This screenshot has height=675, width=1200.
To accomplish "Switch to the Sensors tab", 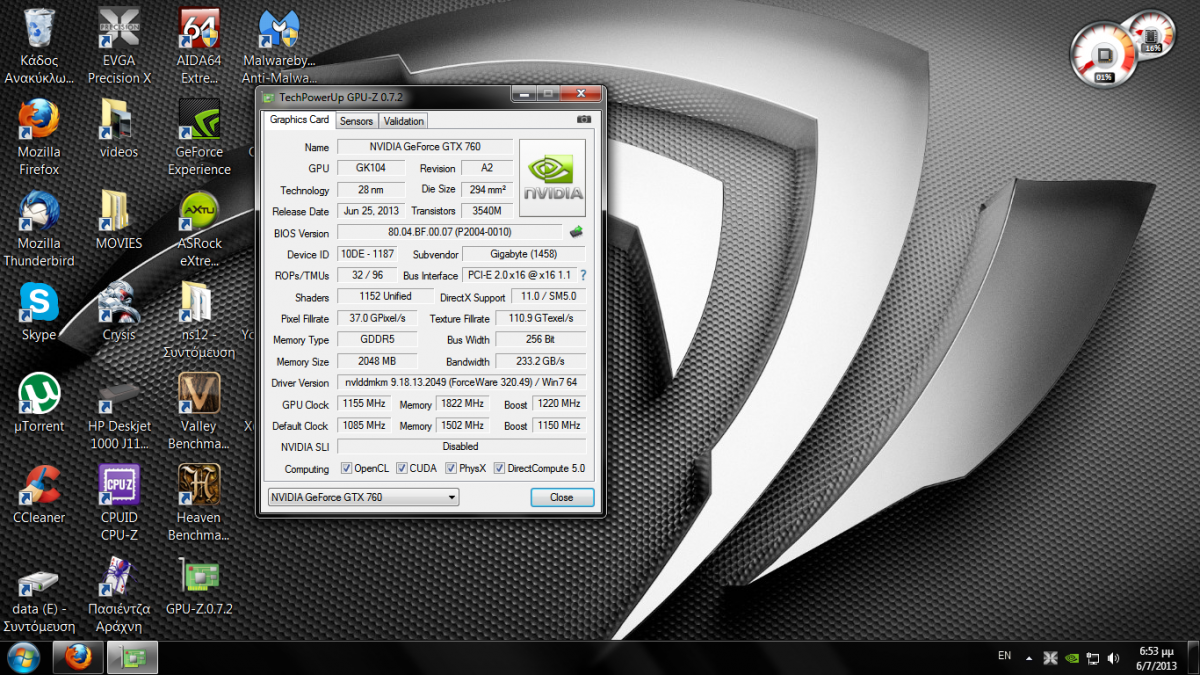I will pos(356,121).
